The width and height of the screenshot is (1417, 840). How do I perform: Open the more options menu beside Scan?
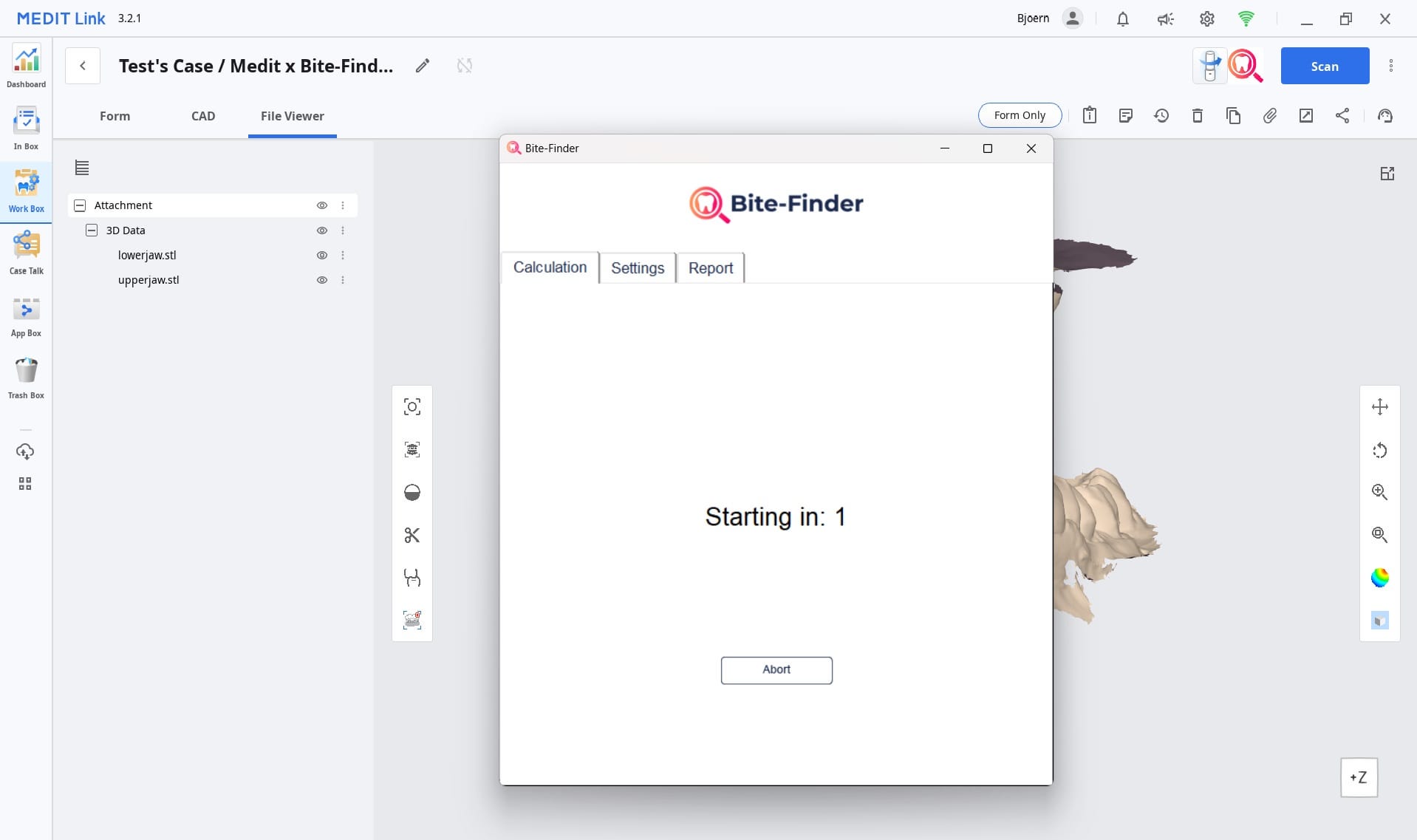(1391, 66)
